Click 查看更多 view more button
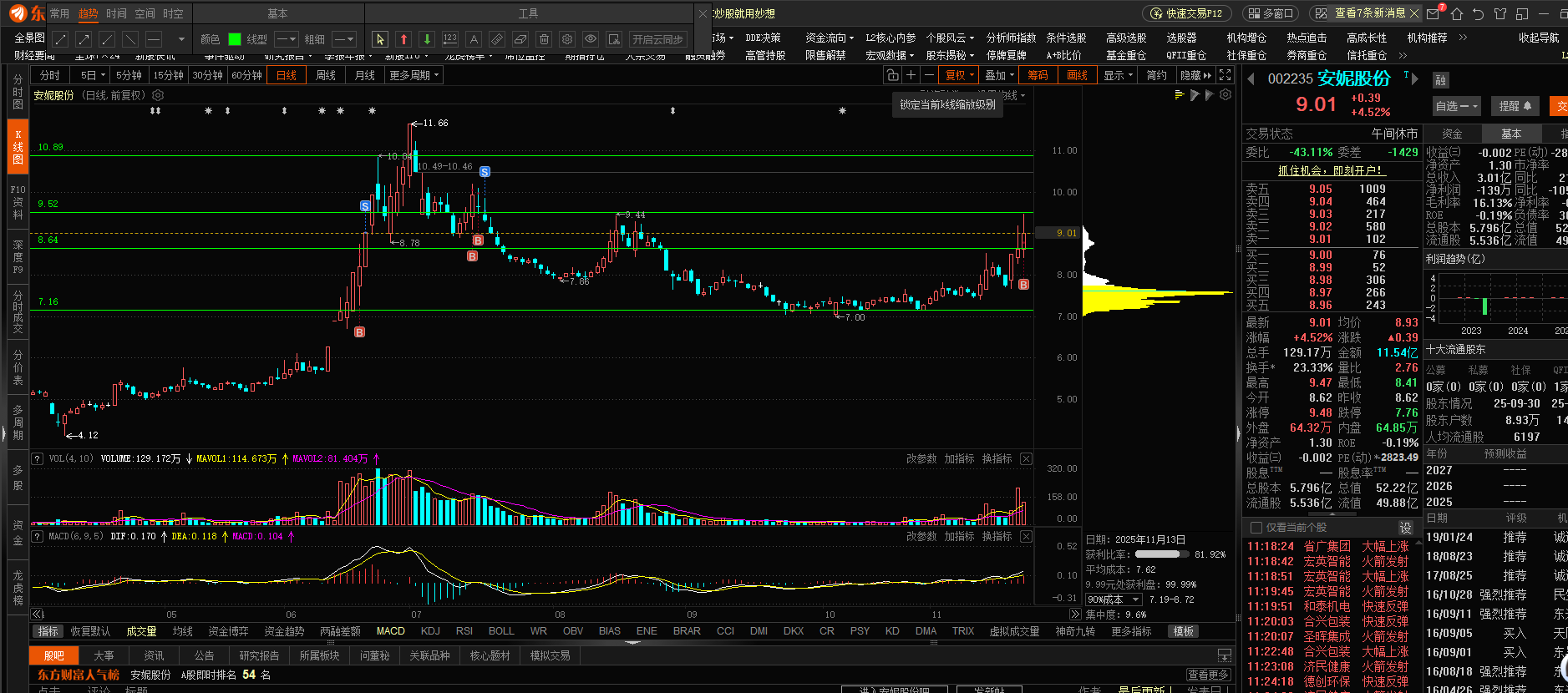Image resolution: width=1568 pixels, height=693 pixels. click(x=1209, y=675)
